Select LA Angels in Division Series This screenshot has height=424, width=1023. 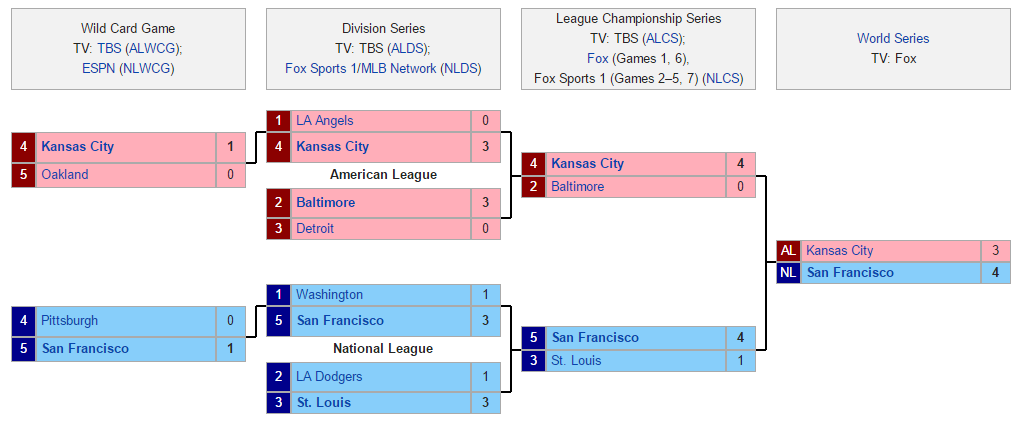(x=324, y=121)
